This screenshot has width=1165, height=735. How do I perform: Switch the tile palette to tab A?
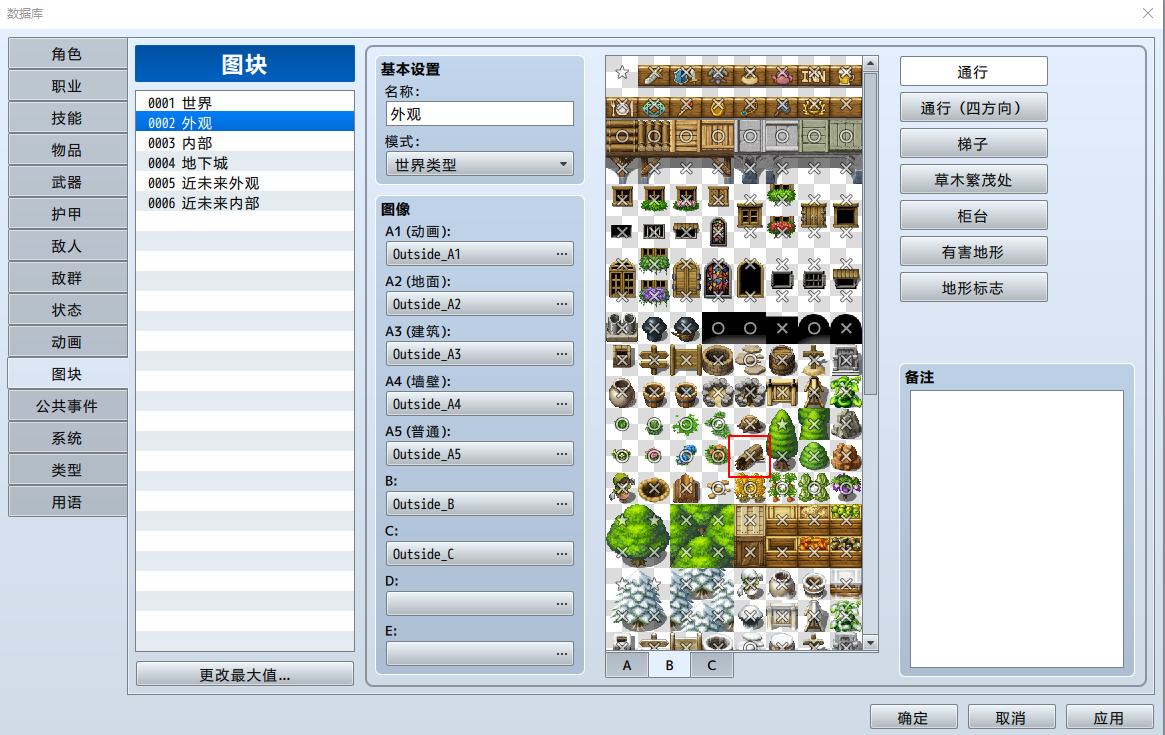[627, 665]
